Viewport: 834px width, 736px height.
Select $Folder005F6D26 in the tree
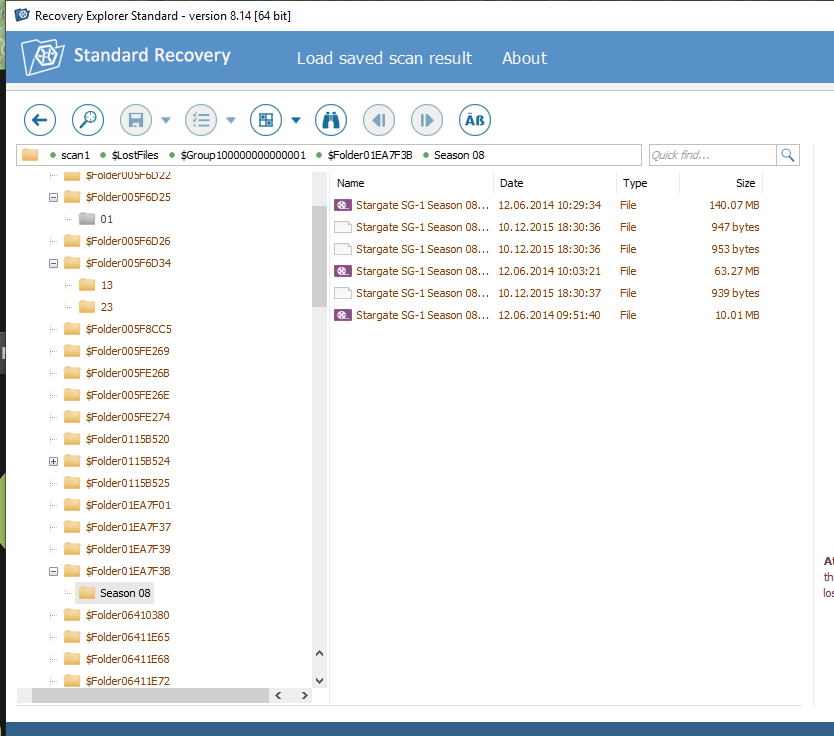pyautogui.click(x=117, y=241)
